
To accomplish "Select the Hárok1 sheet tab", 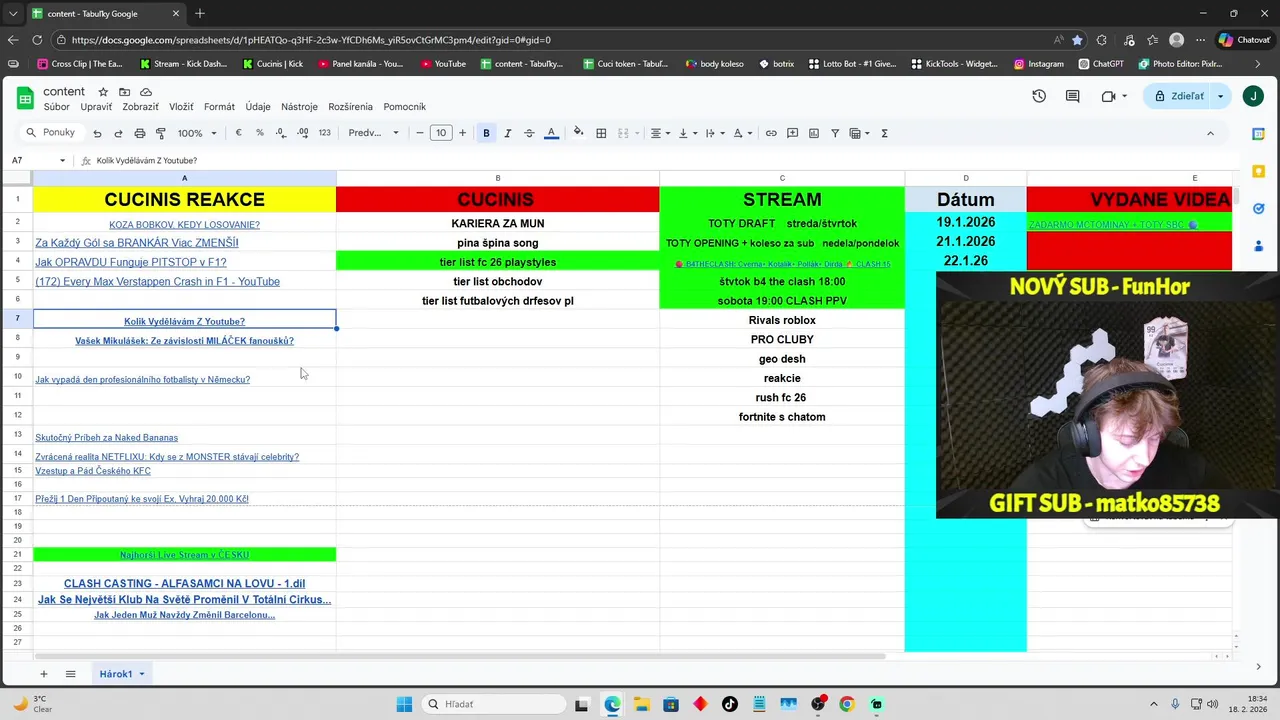I will [121, 674].
